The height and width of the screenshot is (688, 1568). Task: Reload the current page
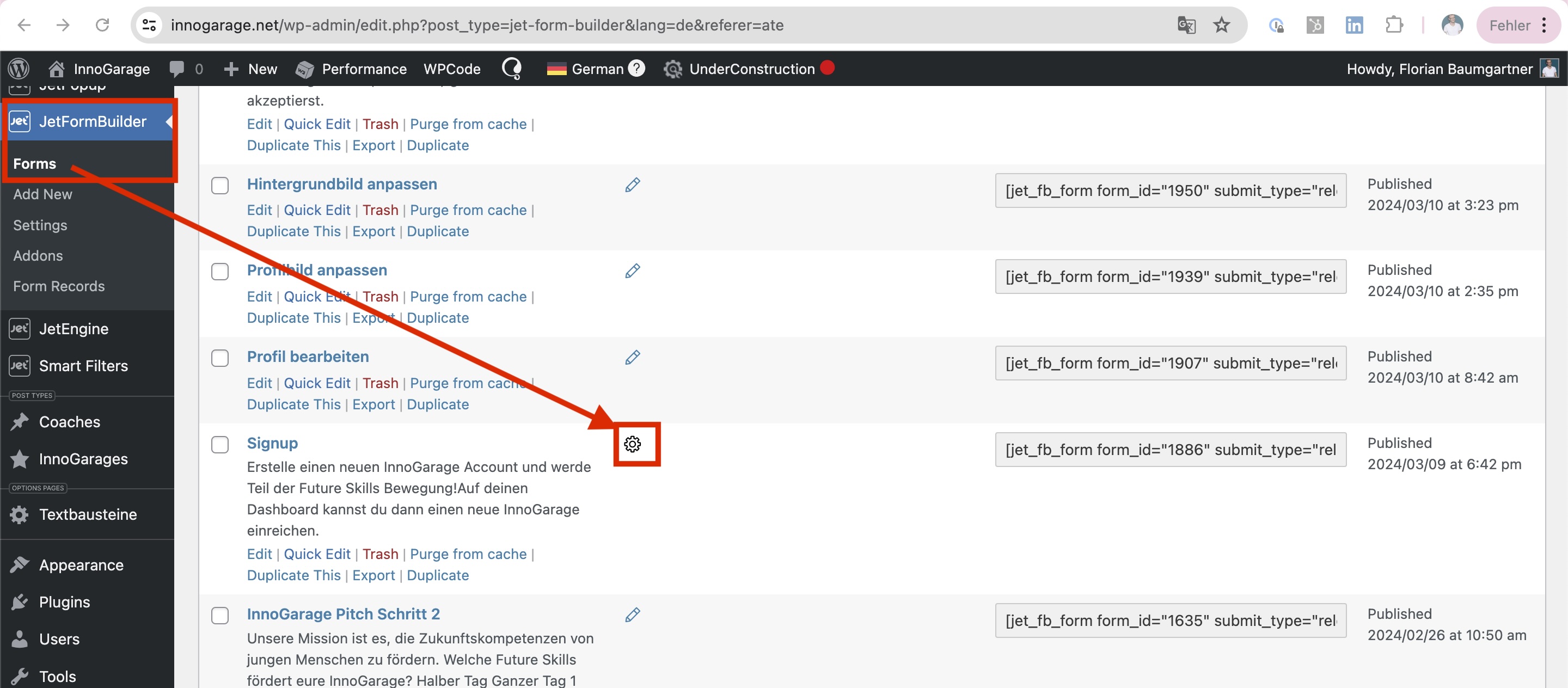pyautogui.click(x=102, y=25)
